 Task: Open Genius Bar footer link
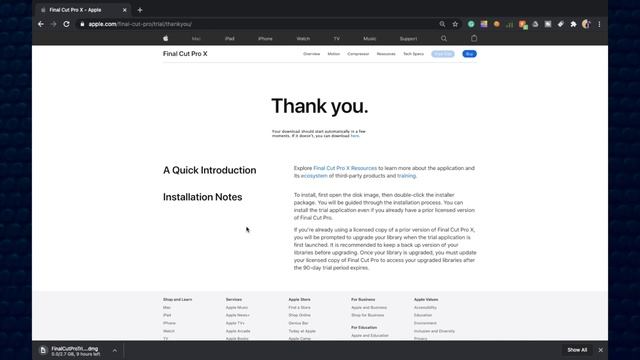point(298,323)
